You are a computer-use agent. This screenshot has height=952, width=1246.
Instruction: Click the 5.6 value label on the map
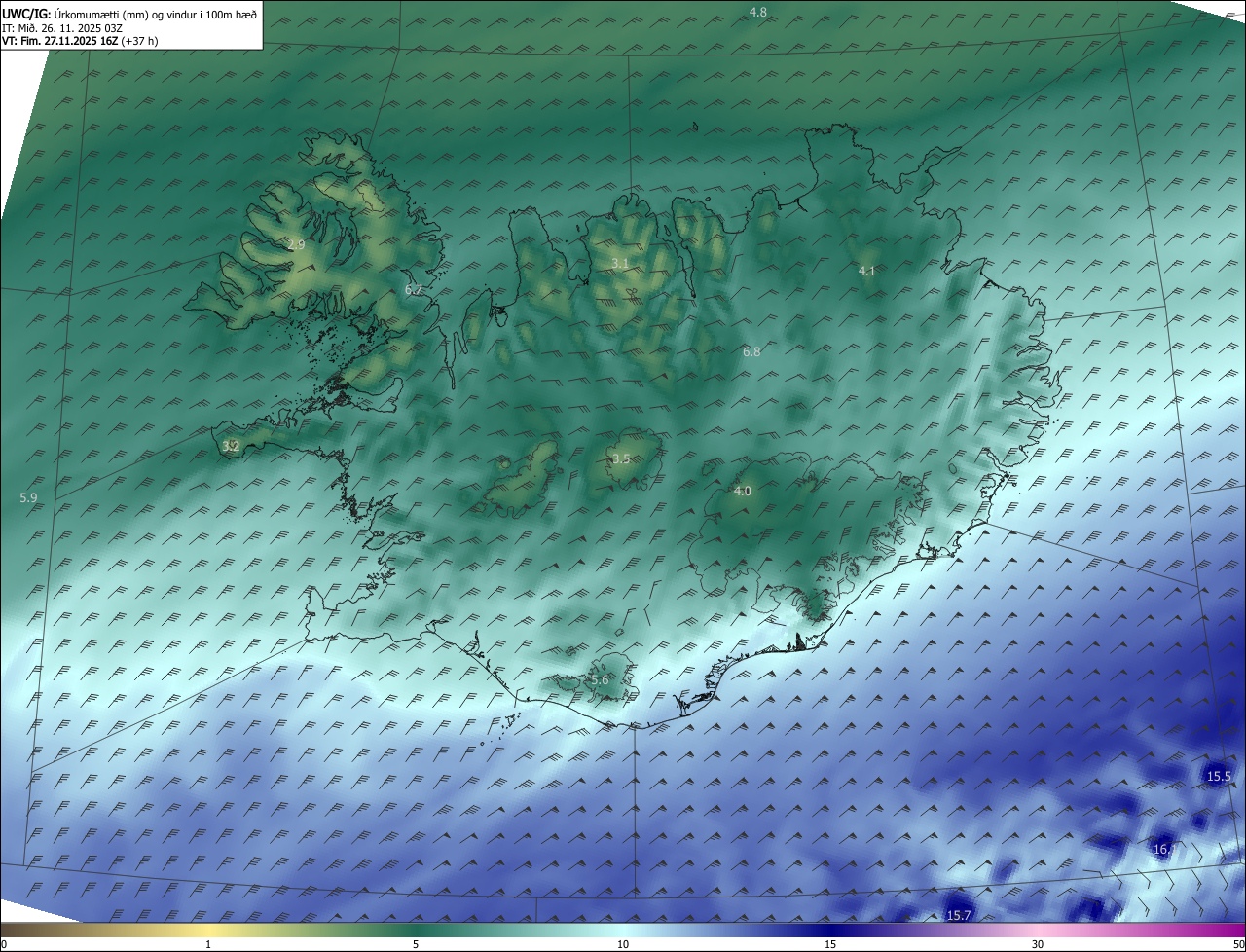pos(599,680)
